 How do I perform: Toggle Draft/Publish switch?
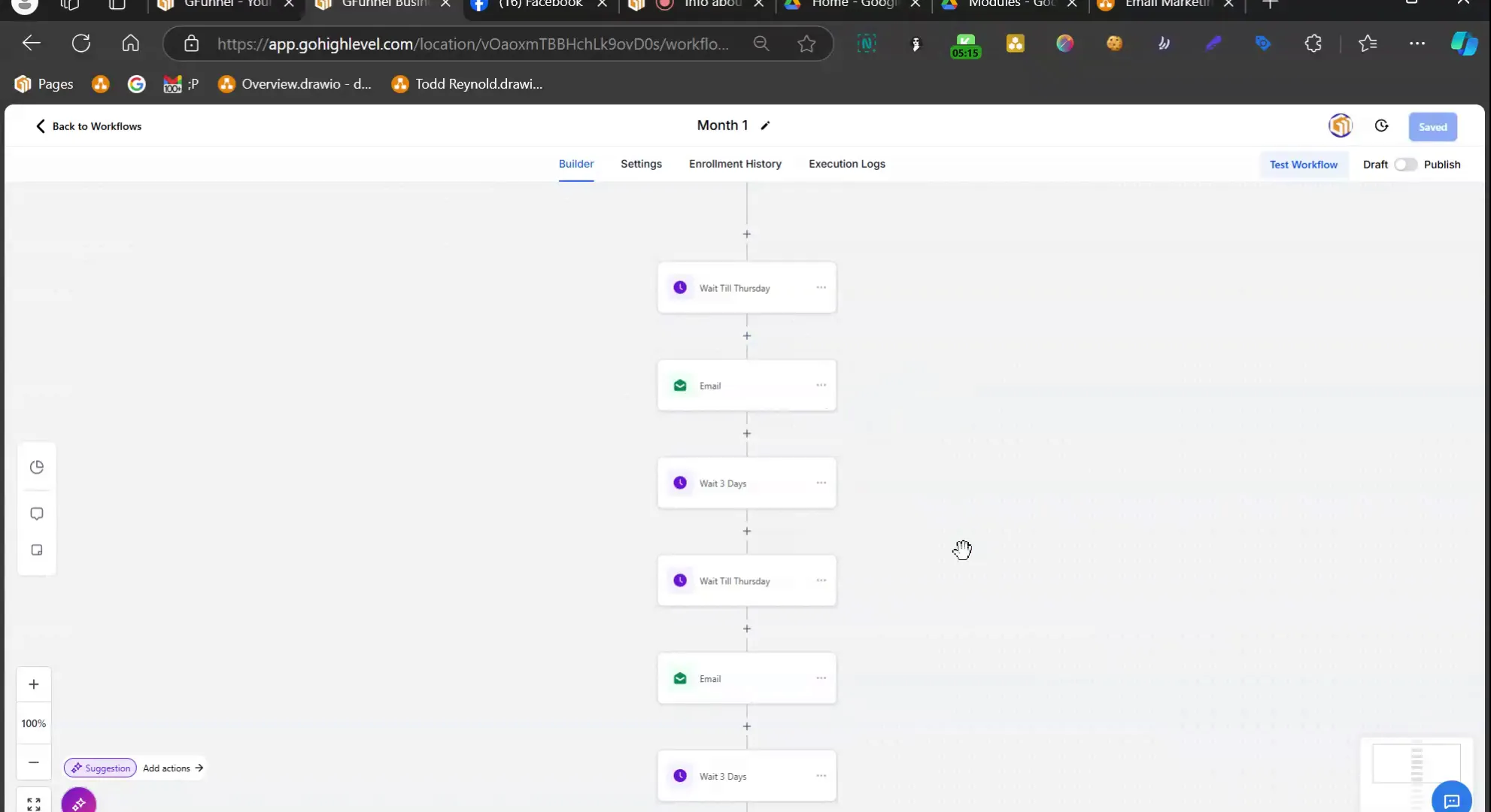(1405, 165)
